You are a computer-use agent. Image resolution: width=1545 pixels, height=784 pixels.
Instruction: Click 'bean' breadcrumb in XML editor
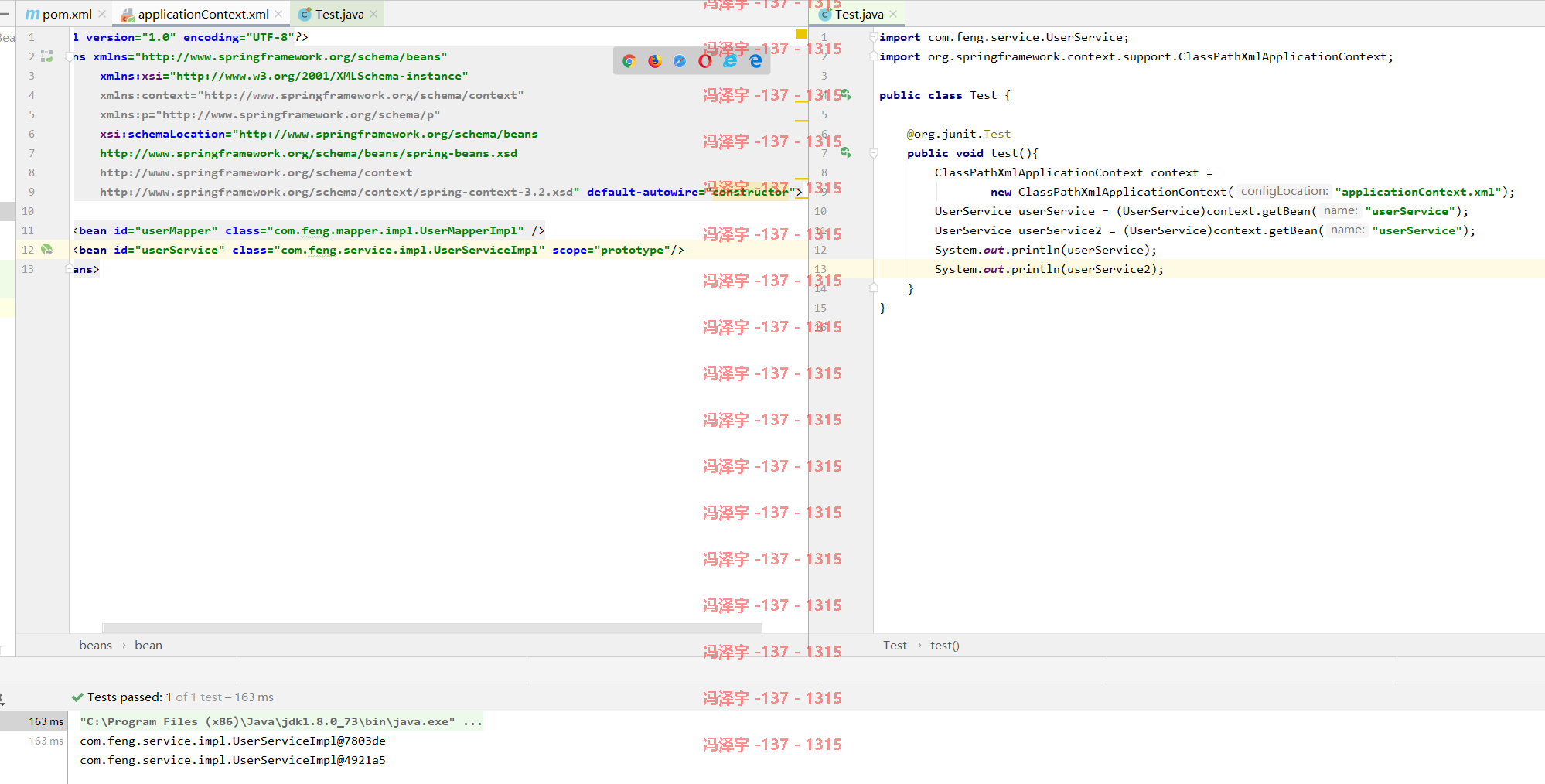148,646
